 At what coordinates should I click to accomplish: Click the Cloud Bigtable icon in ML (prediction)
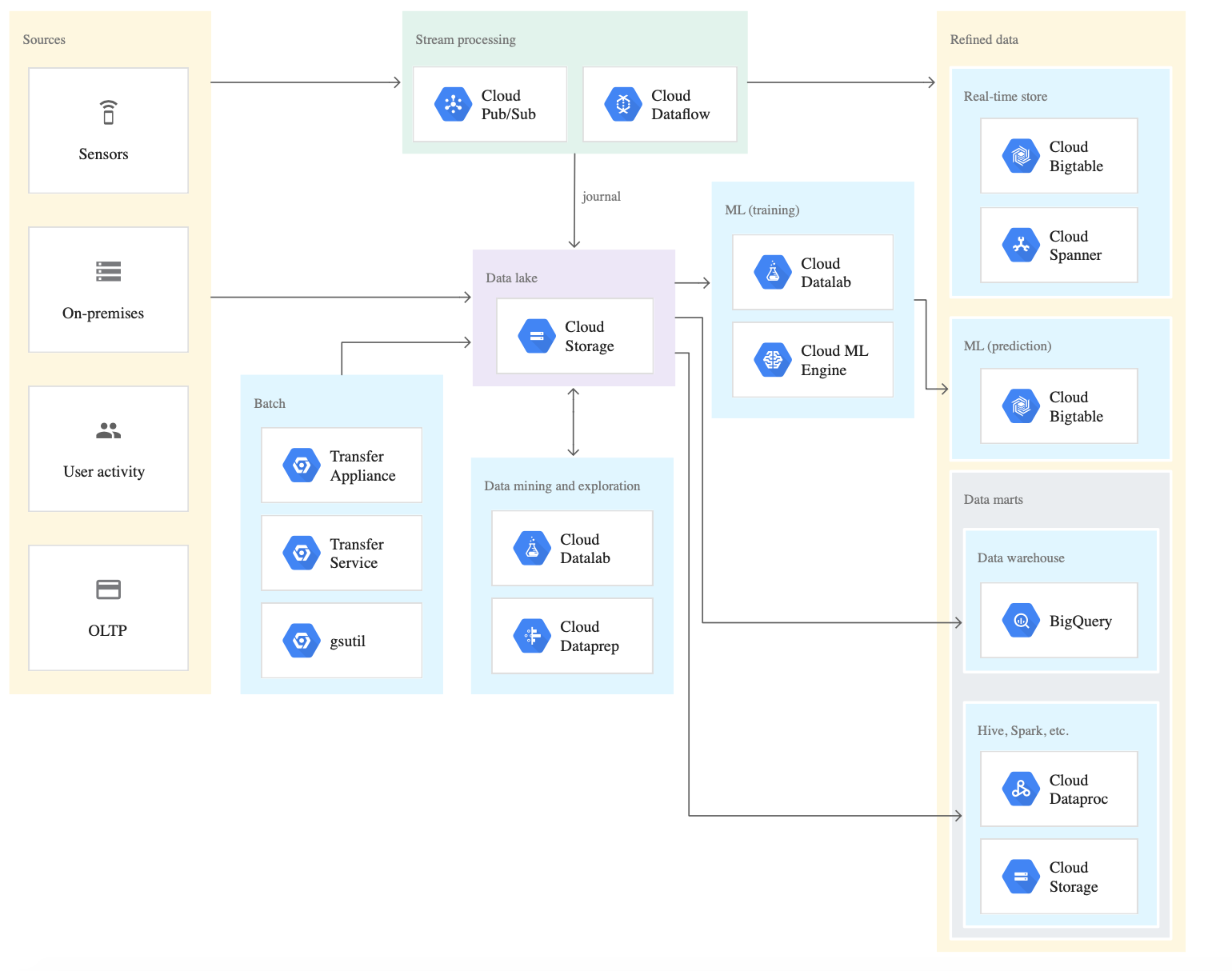pyautogui.click(x=1021, y=406)
